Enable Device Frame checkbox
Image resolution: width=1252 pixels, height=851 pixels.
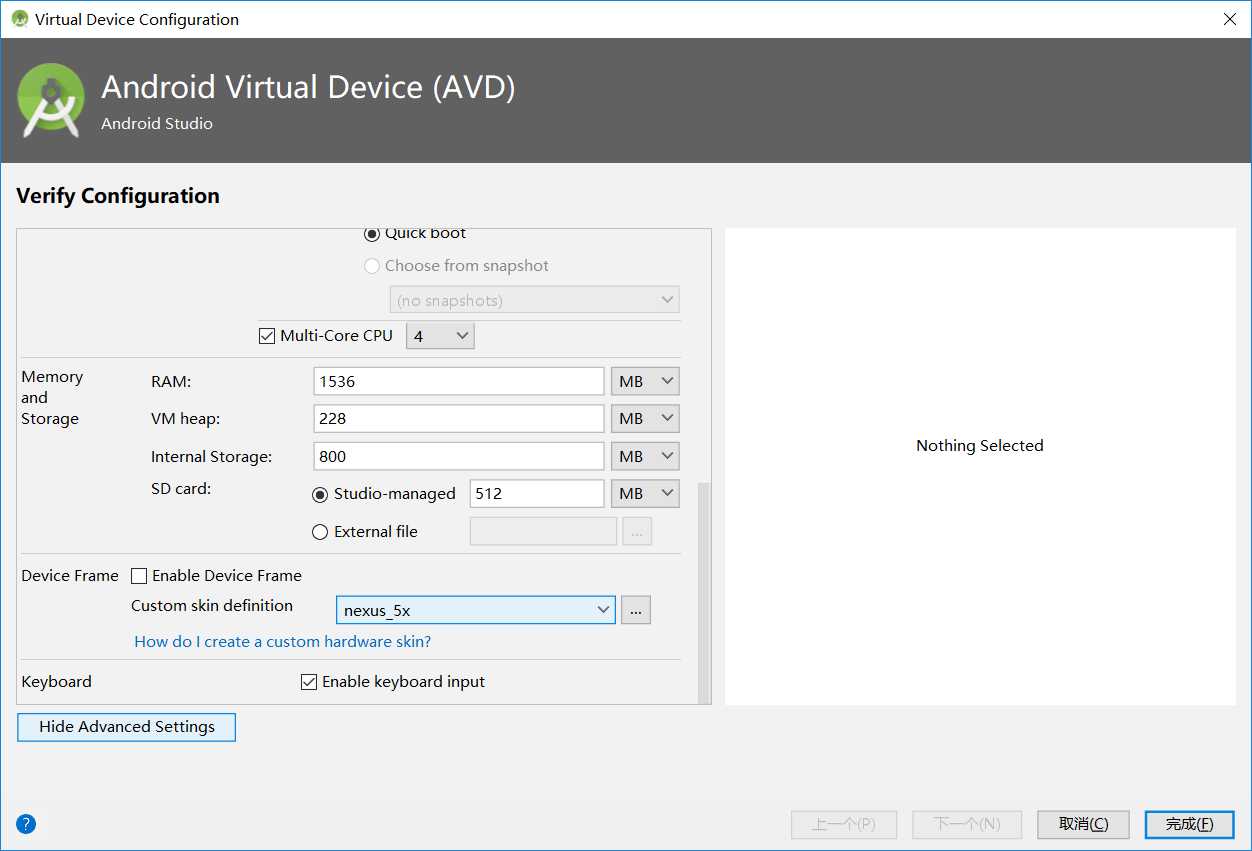coord(140,576)
